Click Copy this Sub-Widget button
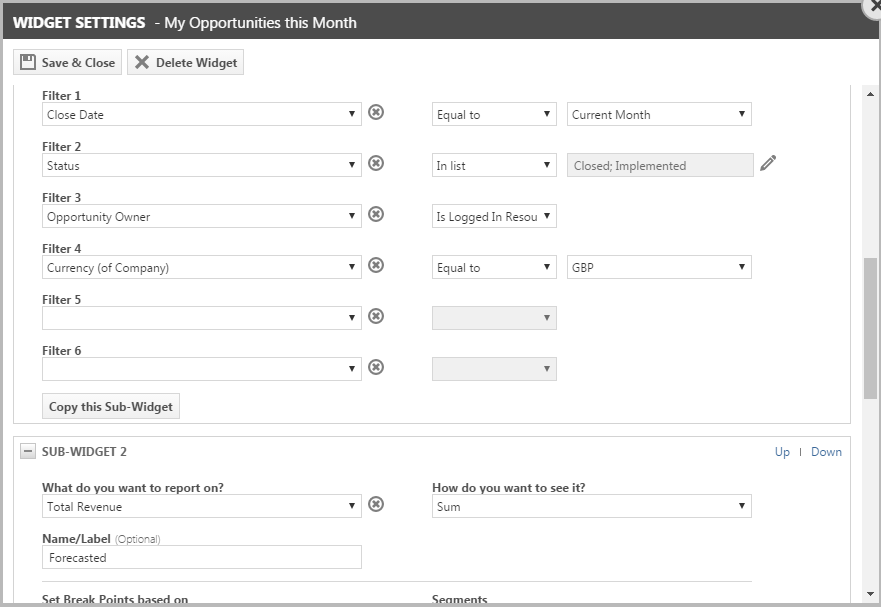 pos(111,406)
